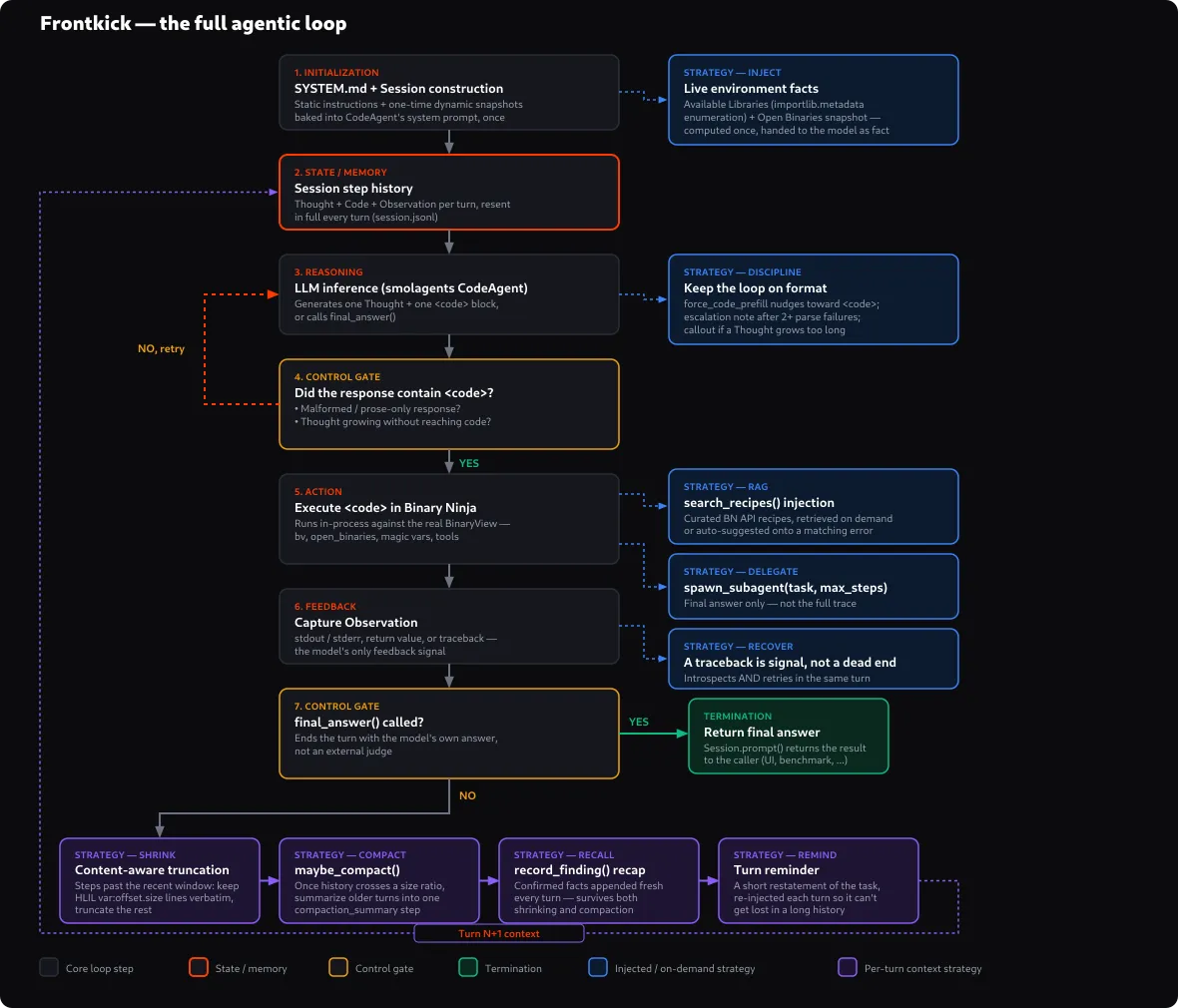Viewport: 1178px width, 1008px height.
Task: Open the search_recipes() injection strategy box
Action: [x=813, y=506]
